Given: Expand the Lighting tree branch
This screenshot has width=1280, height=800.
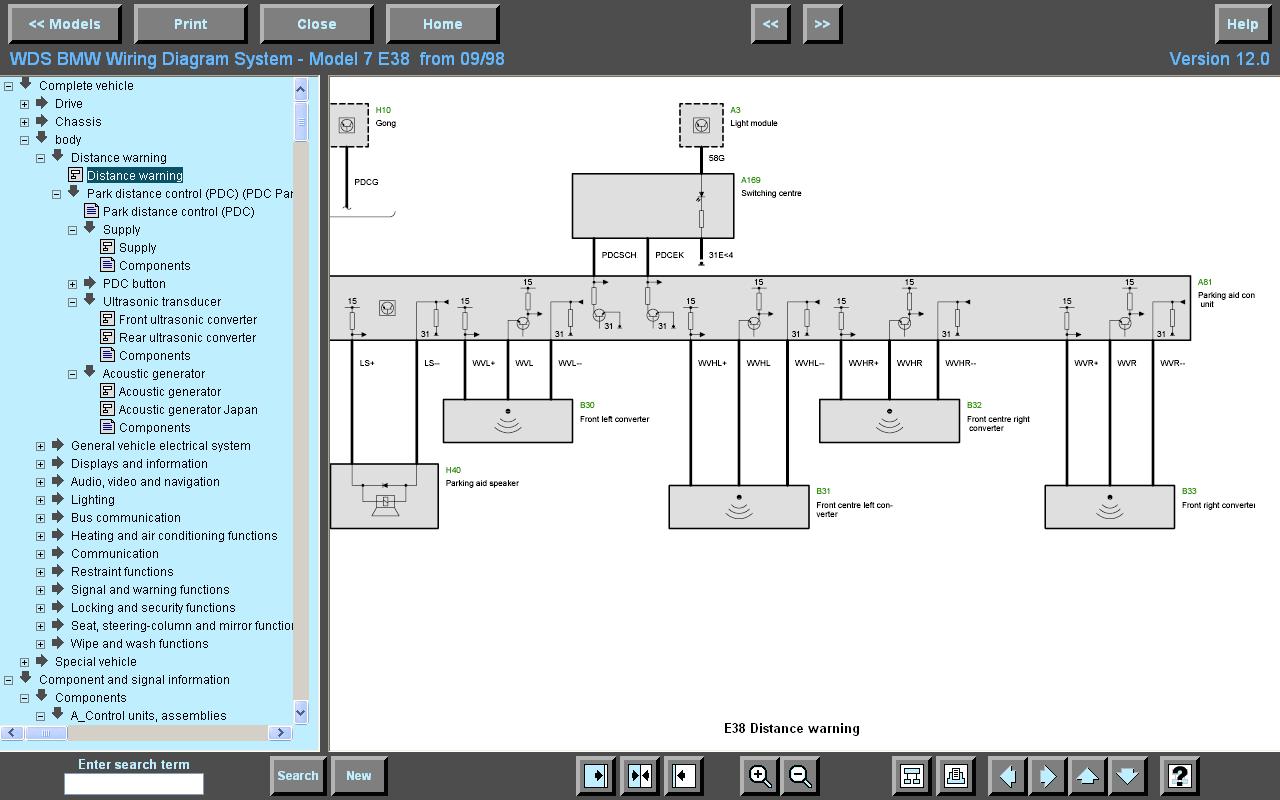Looking at the screenshot, I should [41, 500].
